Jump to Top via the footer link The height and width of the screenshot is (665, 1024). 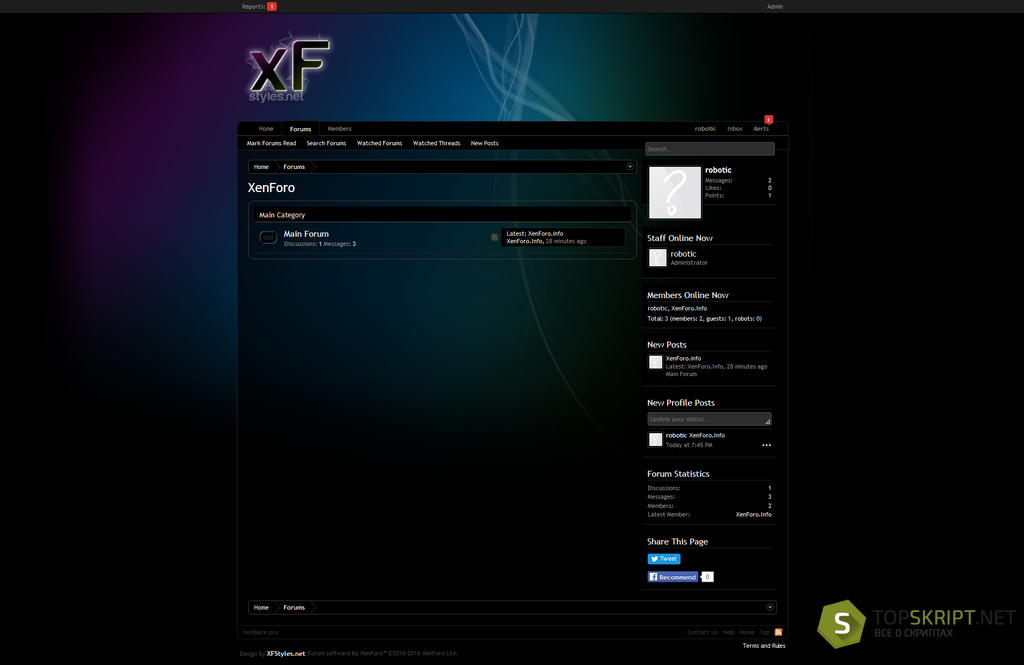point(764,632)
